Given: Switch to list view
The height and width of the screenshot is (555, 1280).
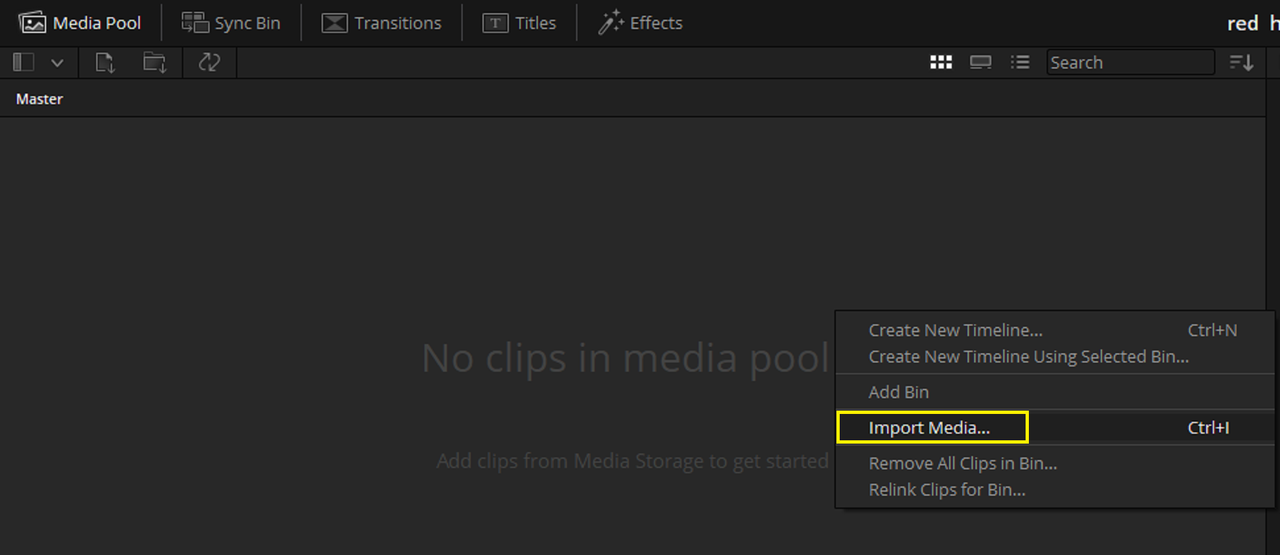Looking at the screenshot, I should coord(1020,62).
